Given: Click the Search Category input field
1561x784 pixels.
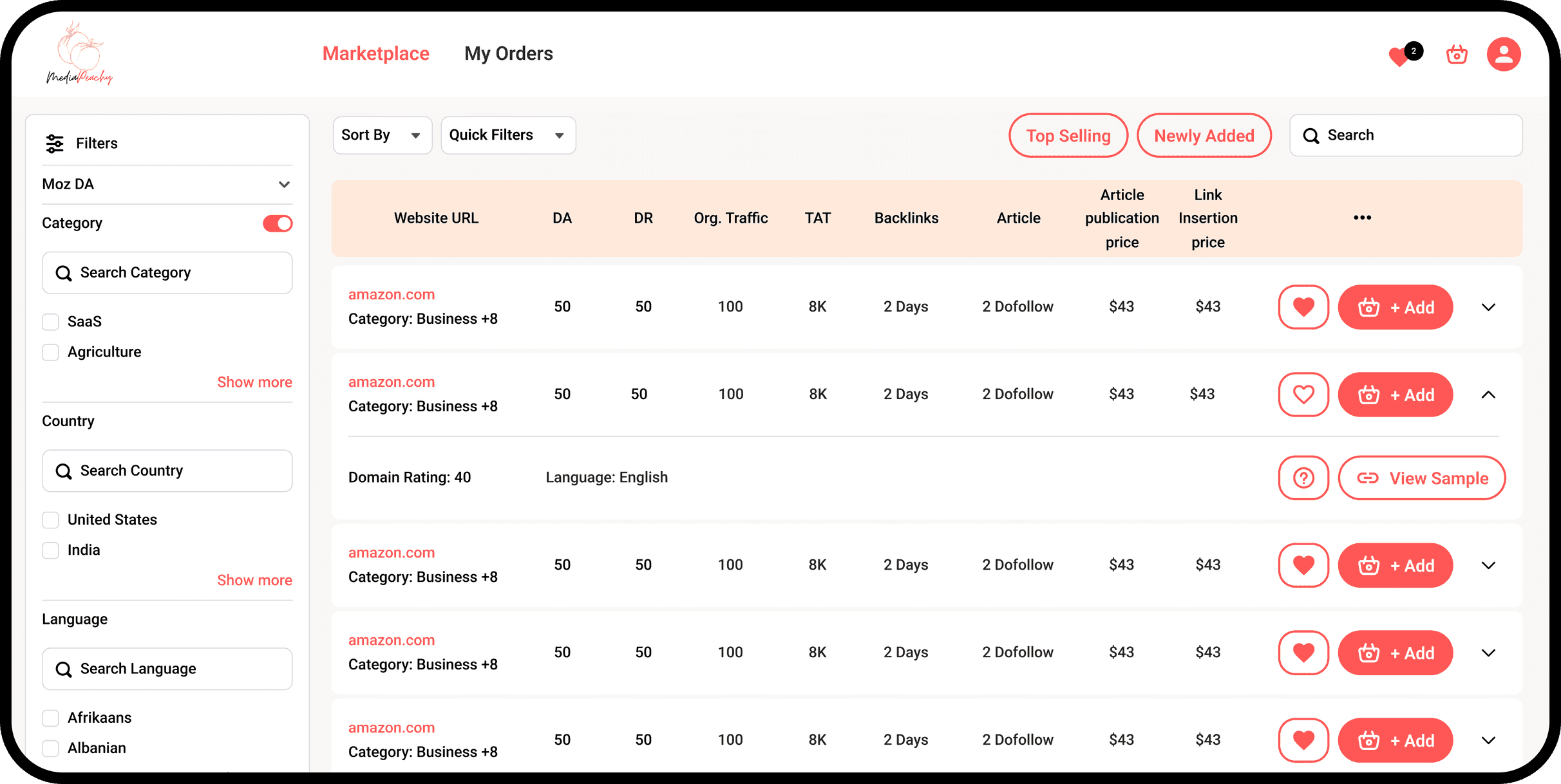Looking at the screenshot, I should [167, 273].
